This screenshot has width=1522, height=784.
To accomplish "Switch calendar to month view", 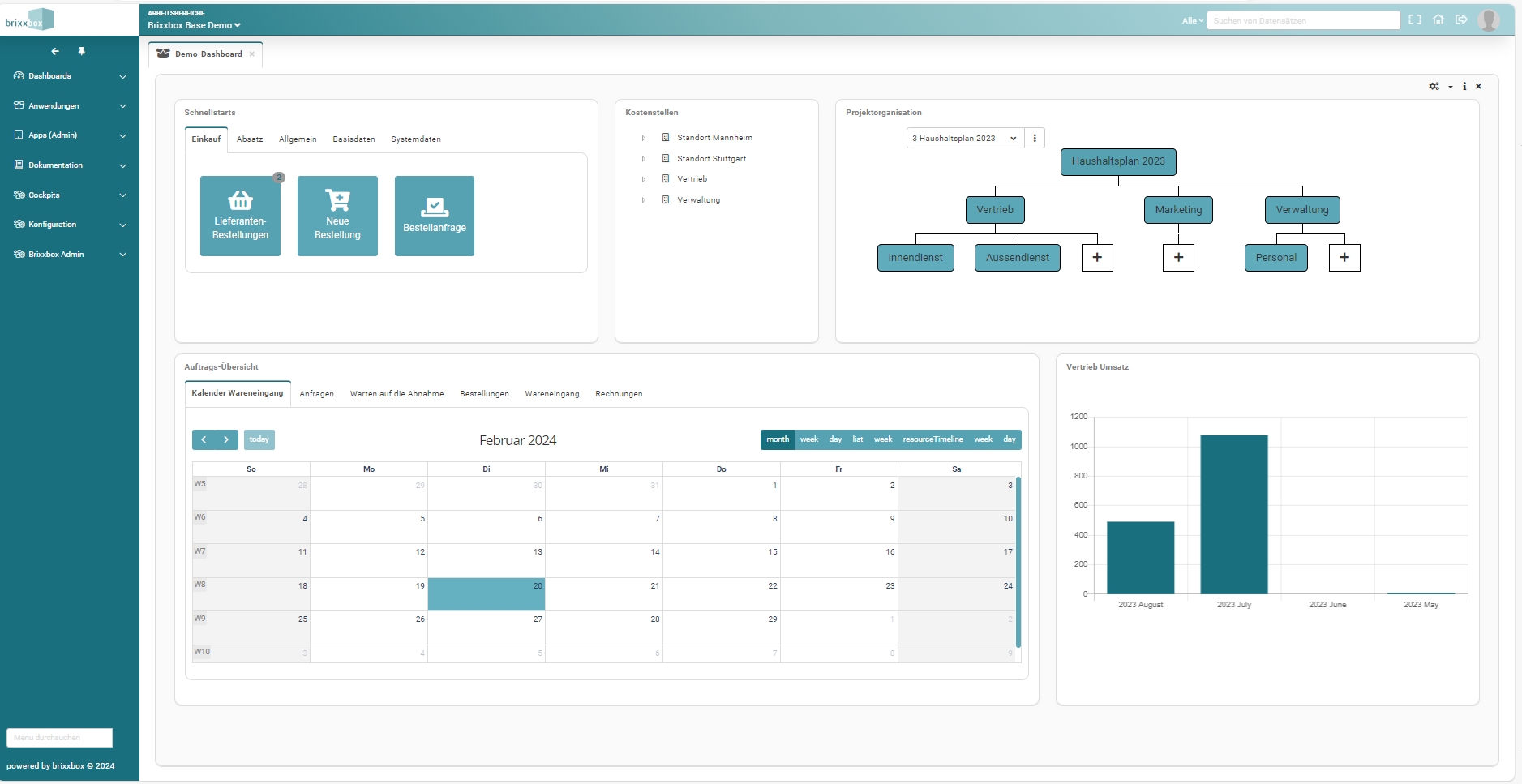I will 778,439.
